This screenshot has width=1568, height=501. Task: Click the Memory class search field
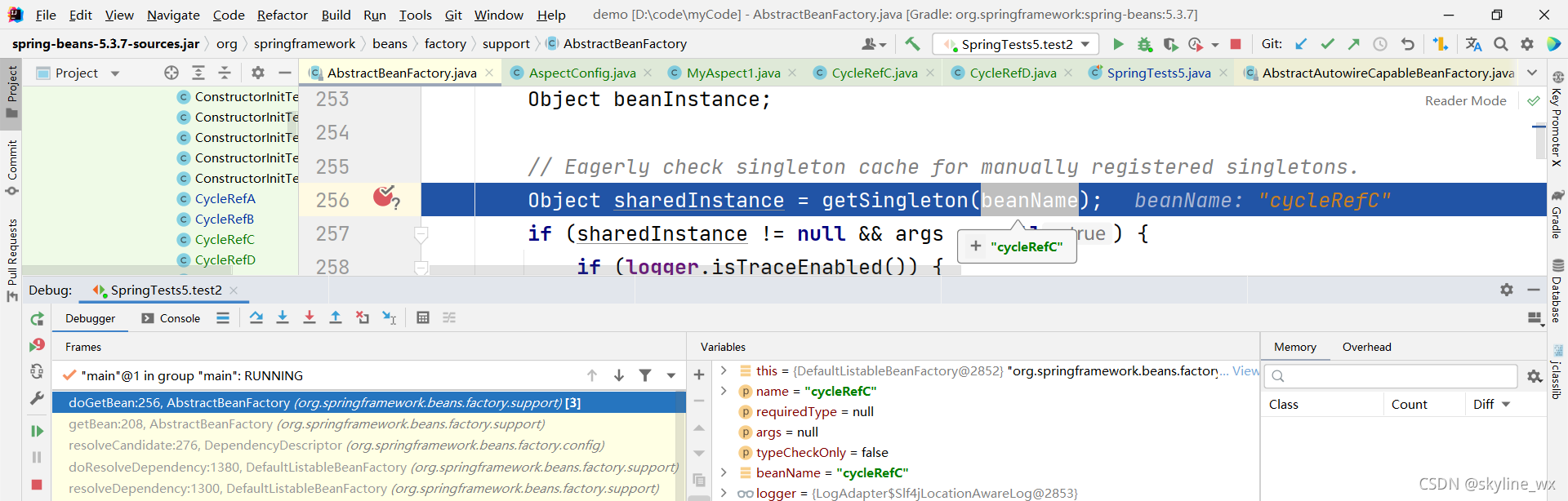(1391, 376)
